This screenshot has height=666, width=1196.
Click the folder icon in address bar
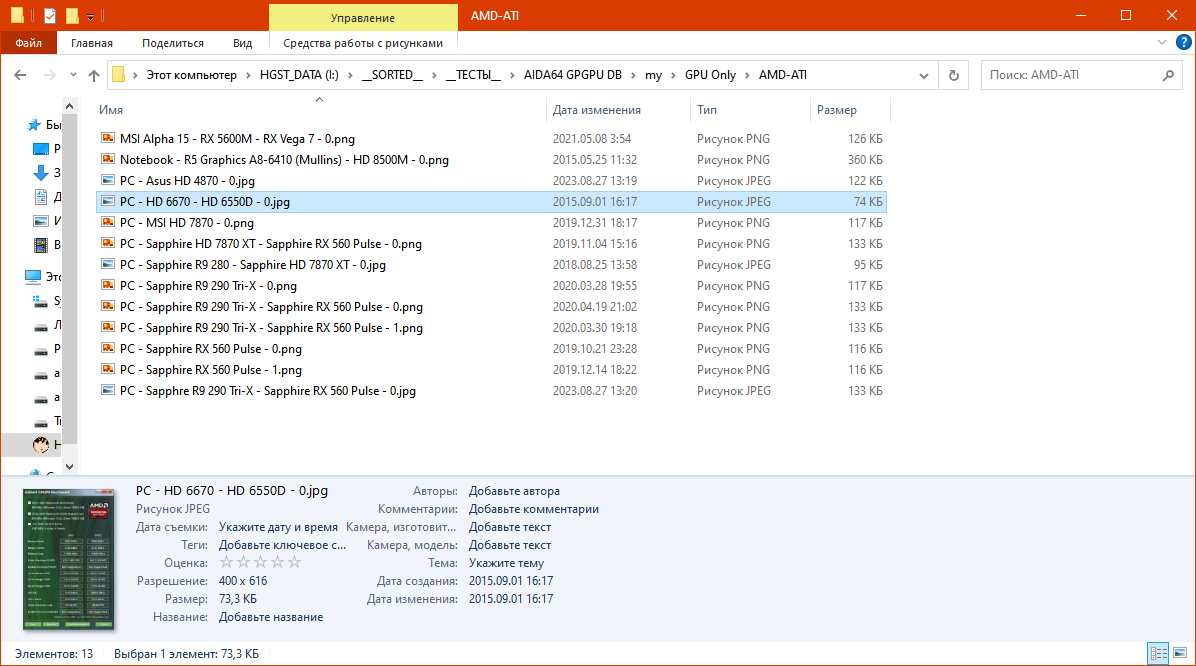[x=118, y=75]
